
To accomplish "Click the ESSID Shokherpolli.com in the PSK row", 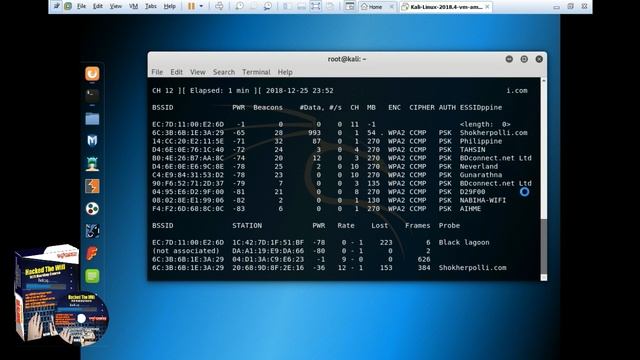I will 493,133.
